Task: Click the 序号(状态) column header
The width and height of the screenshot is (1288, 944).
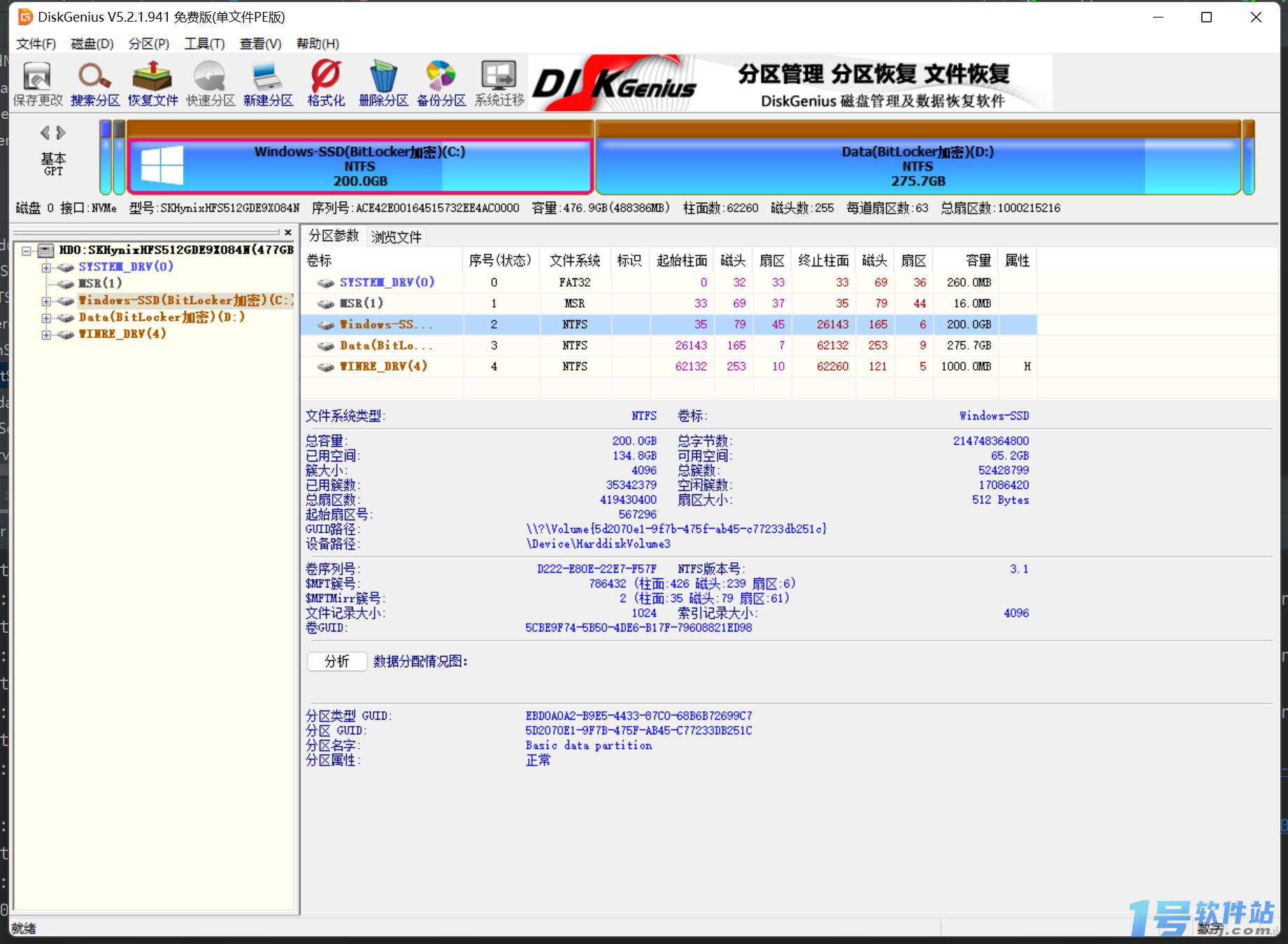Action: (501, 261)
